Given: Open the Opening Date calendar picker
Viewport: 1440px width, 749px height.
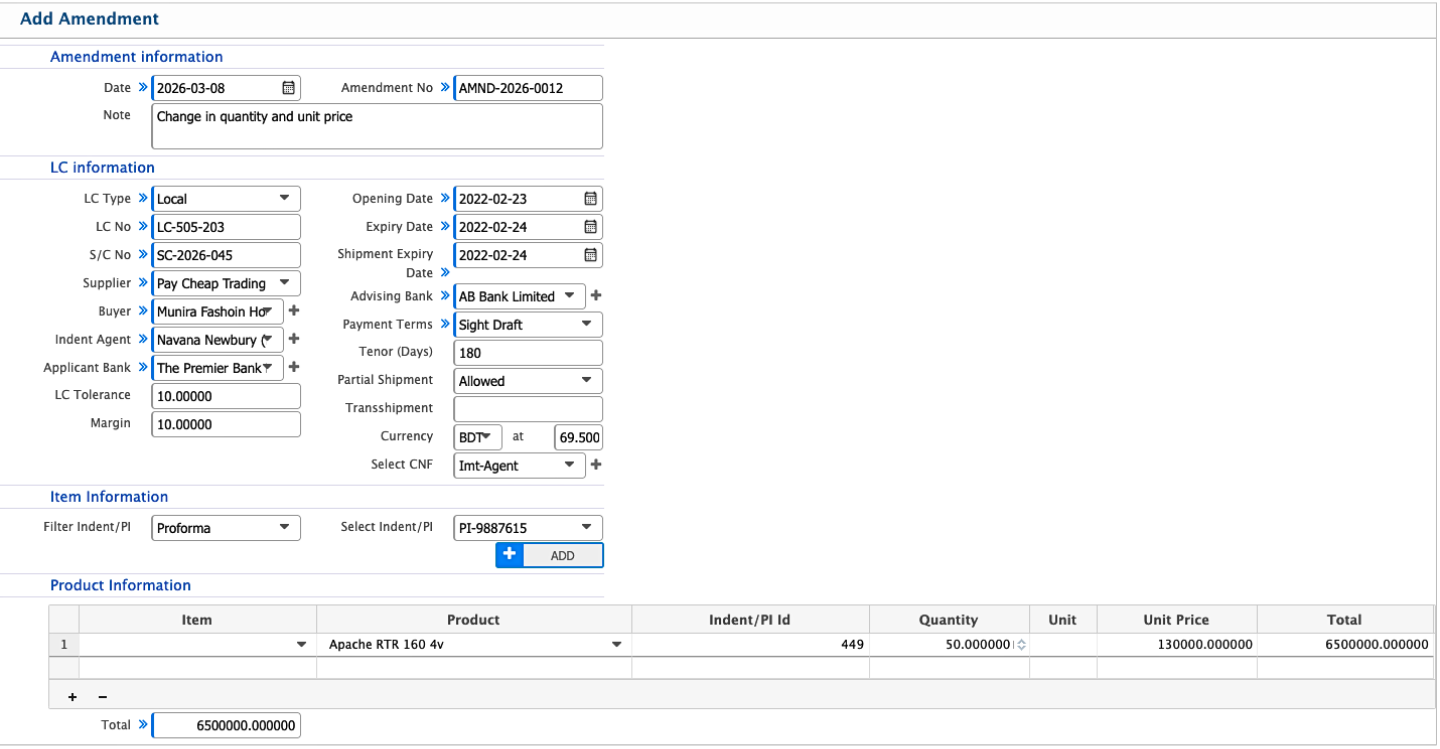Looking at the screenshot, I should 590,198.
